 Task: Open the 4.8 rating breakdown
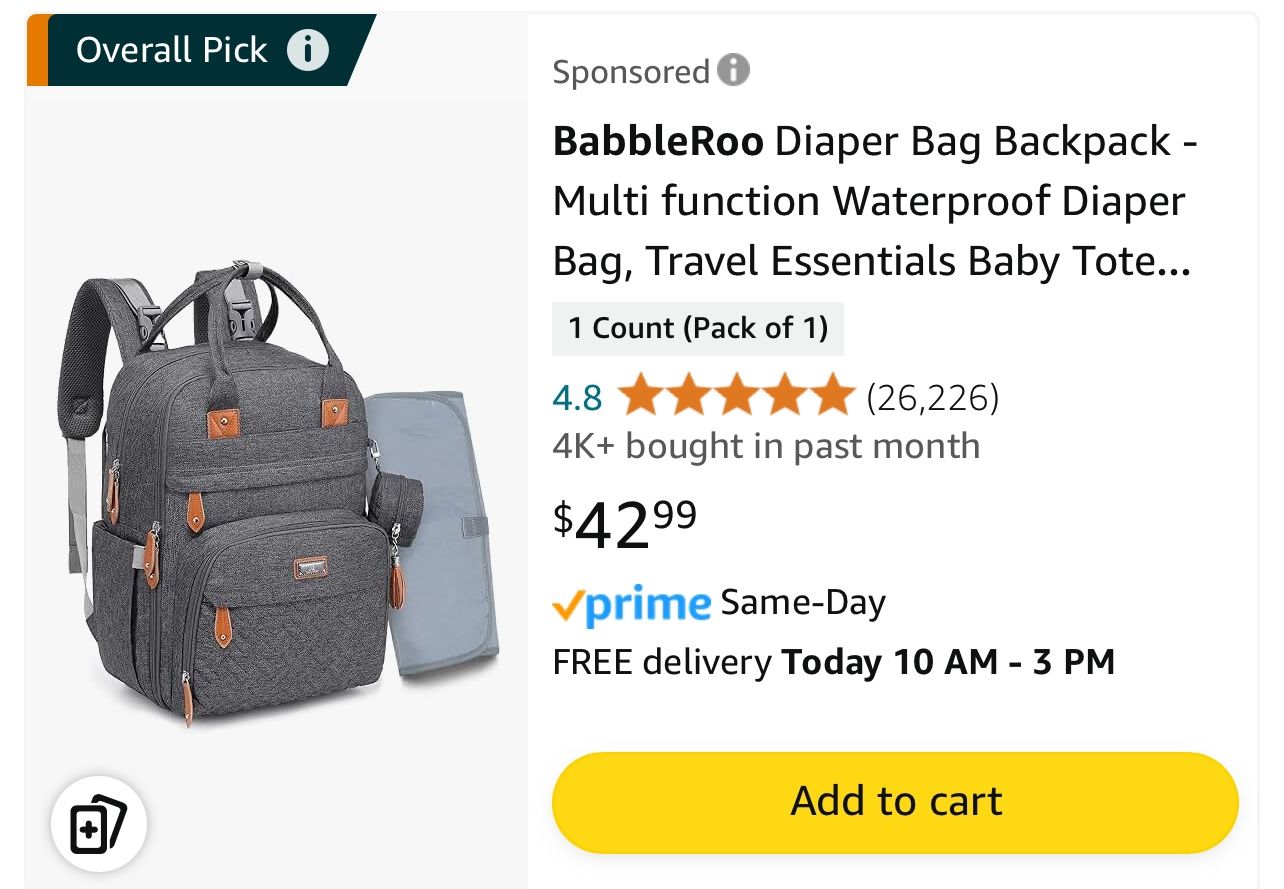tap(577, 395)
